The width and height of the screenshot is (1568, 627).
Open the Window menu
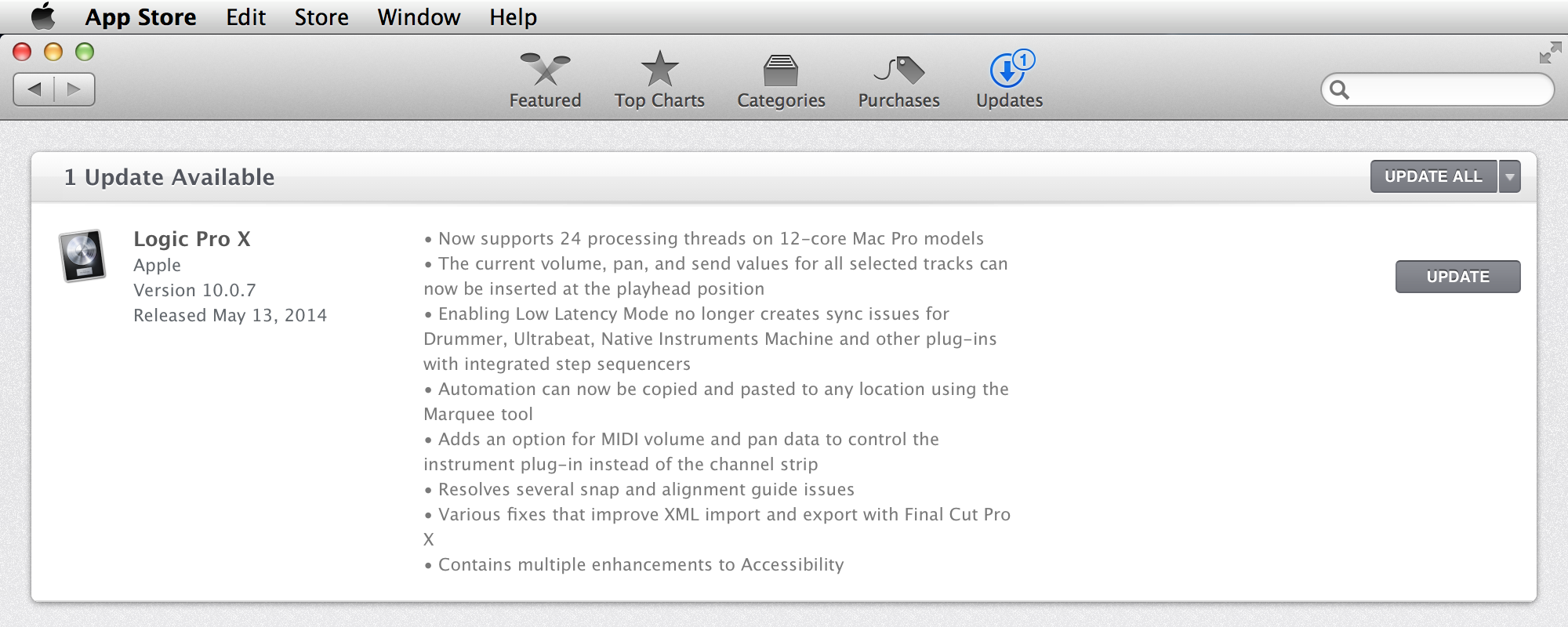coord(419,17)
